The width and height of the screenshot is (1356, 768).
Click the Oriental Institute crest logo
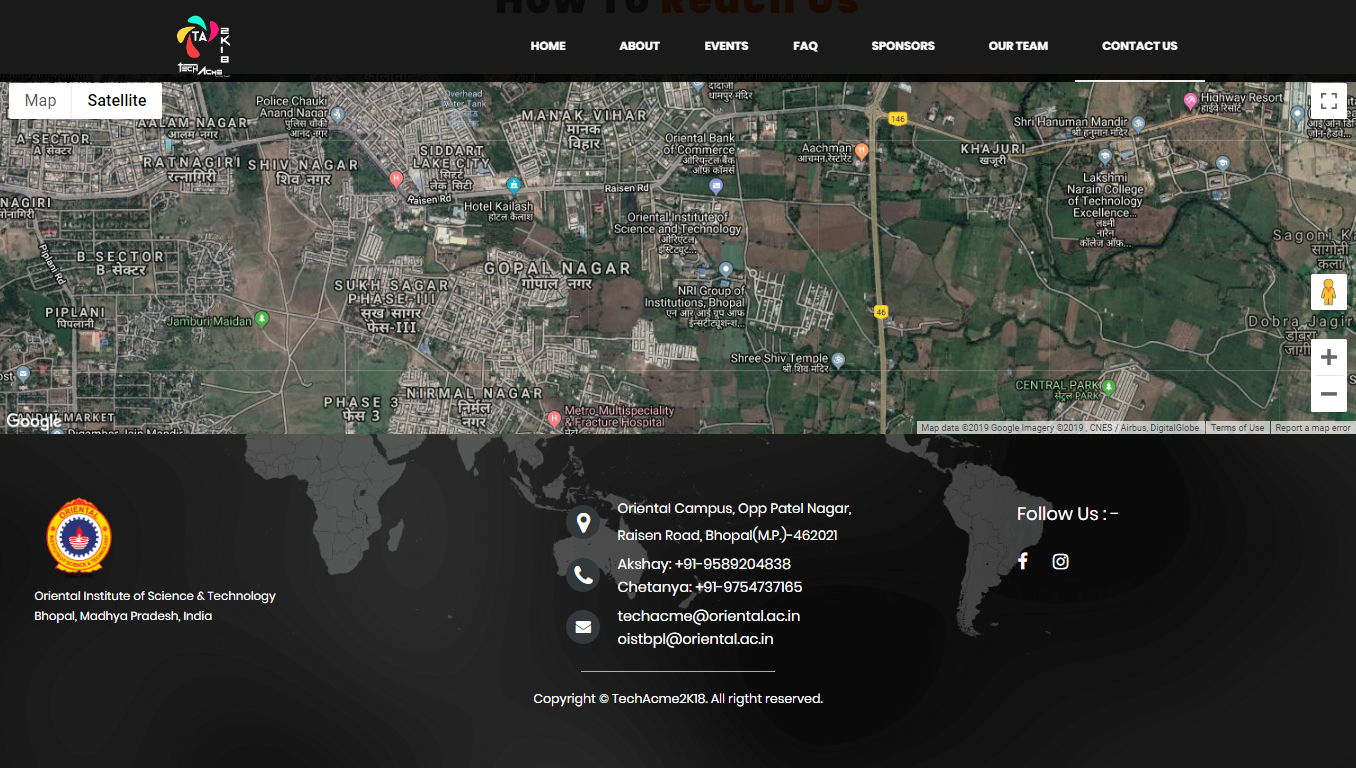pos(79,536)
